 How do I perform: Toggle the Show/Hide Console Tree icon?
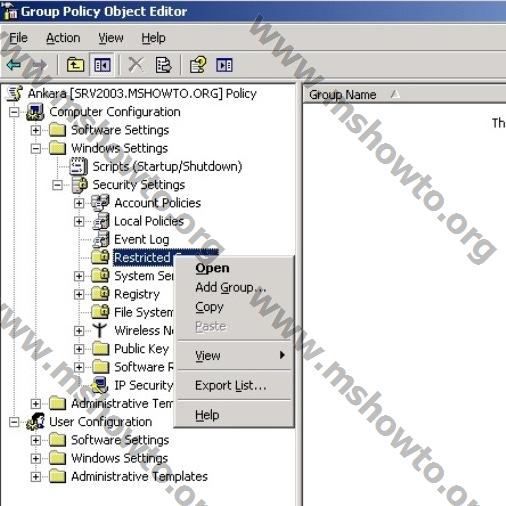102,65
